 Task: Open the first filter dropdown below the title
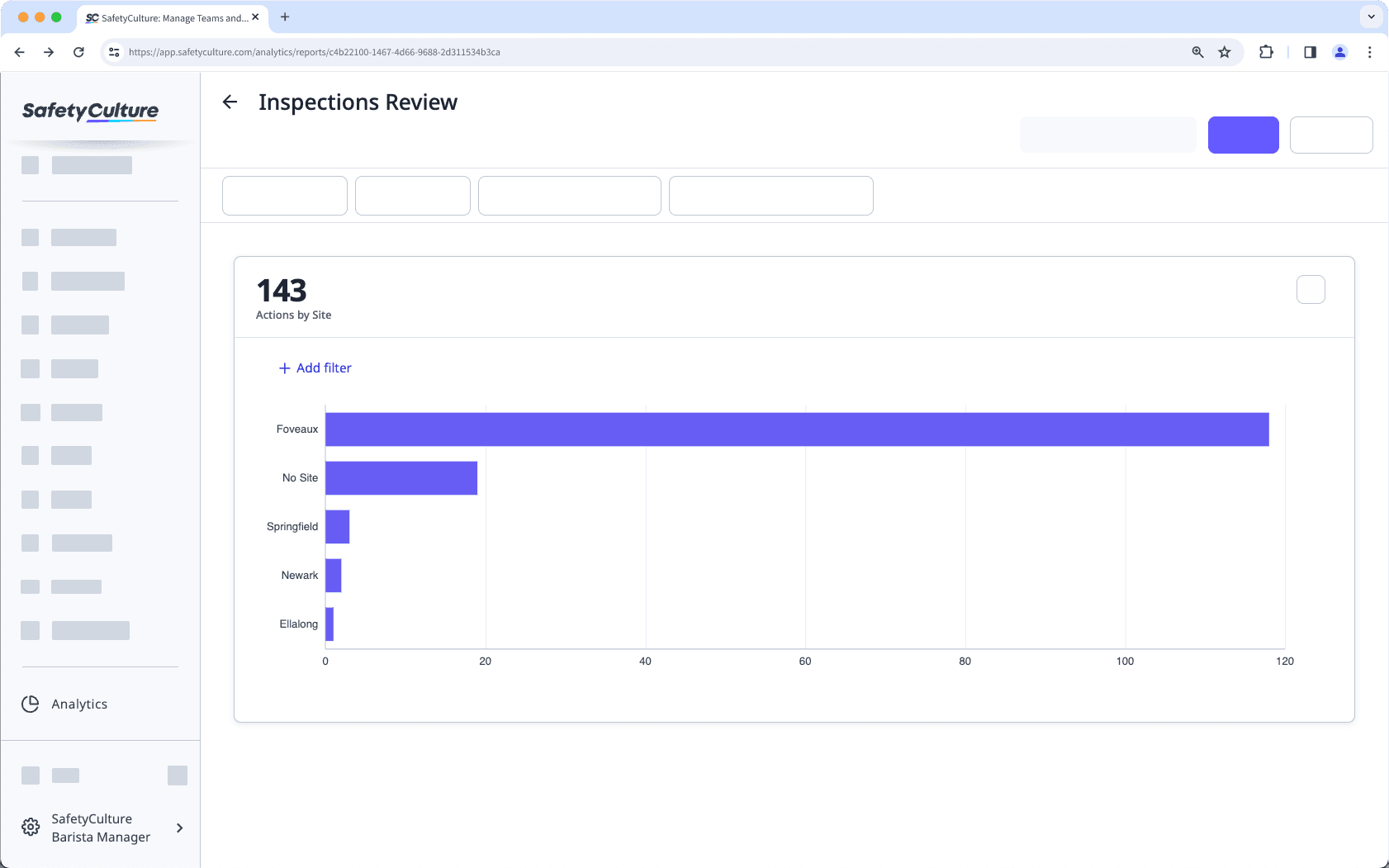click(284, 196)
